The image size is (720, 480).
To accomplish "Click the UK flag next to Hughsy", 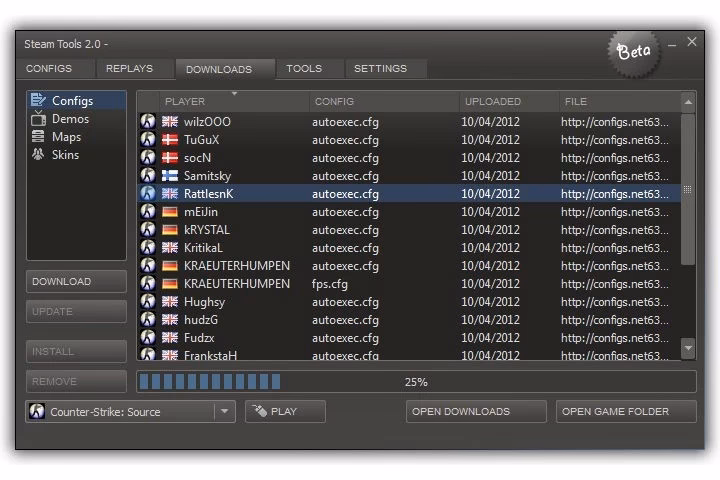I will 170,301.
